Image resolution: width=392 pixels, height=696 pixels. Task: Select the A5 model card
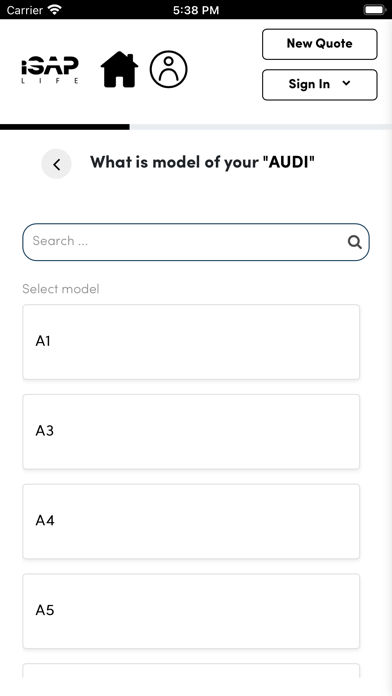(191, 611)
